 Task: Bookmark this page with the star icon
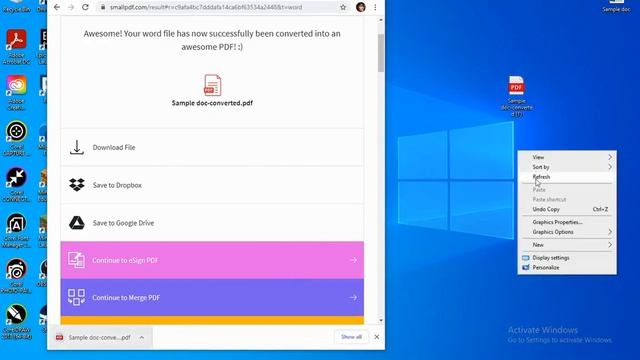(343, 7)
